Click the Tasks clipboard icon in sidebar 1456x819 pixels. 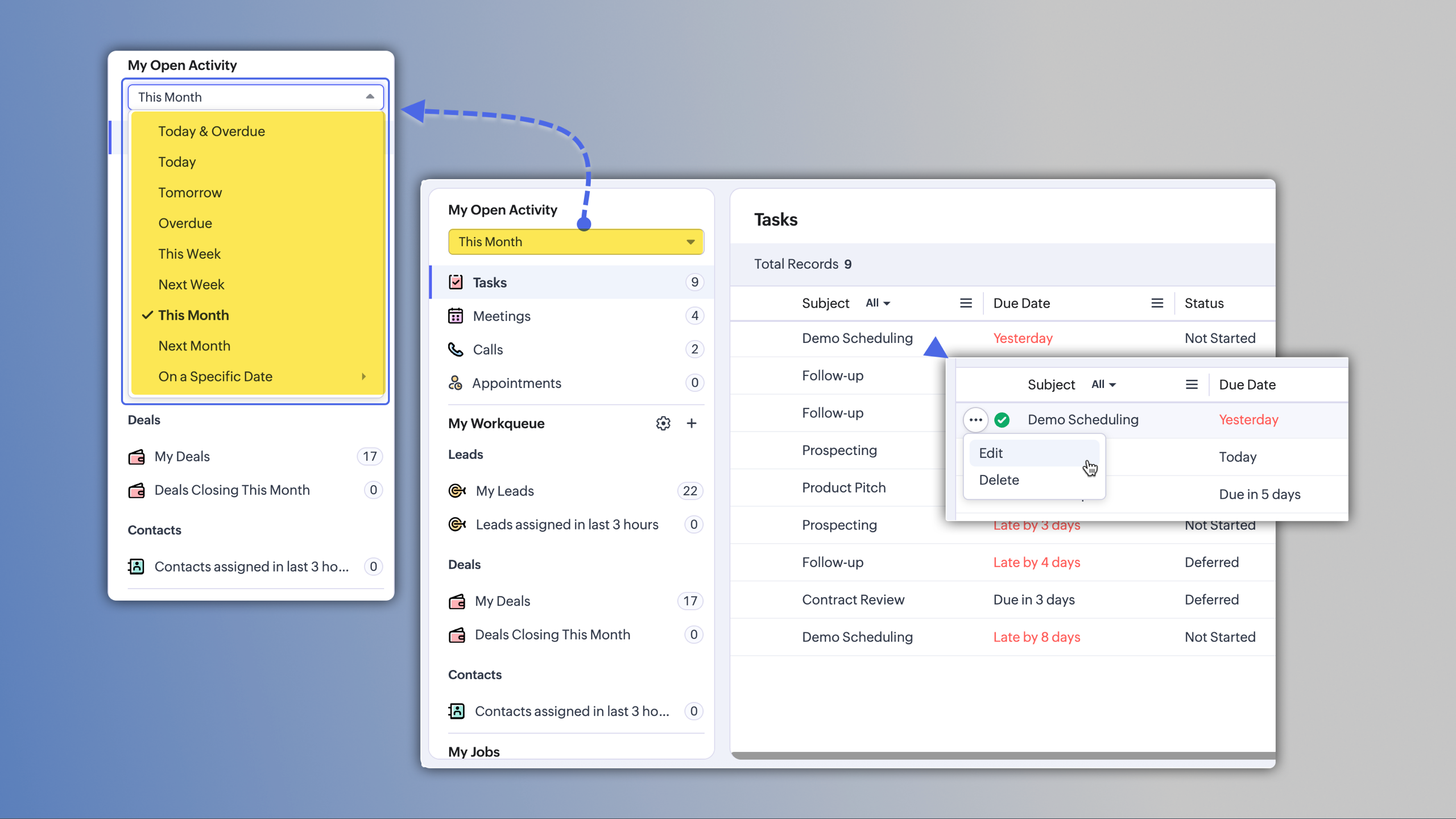tap(456, 282)
